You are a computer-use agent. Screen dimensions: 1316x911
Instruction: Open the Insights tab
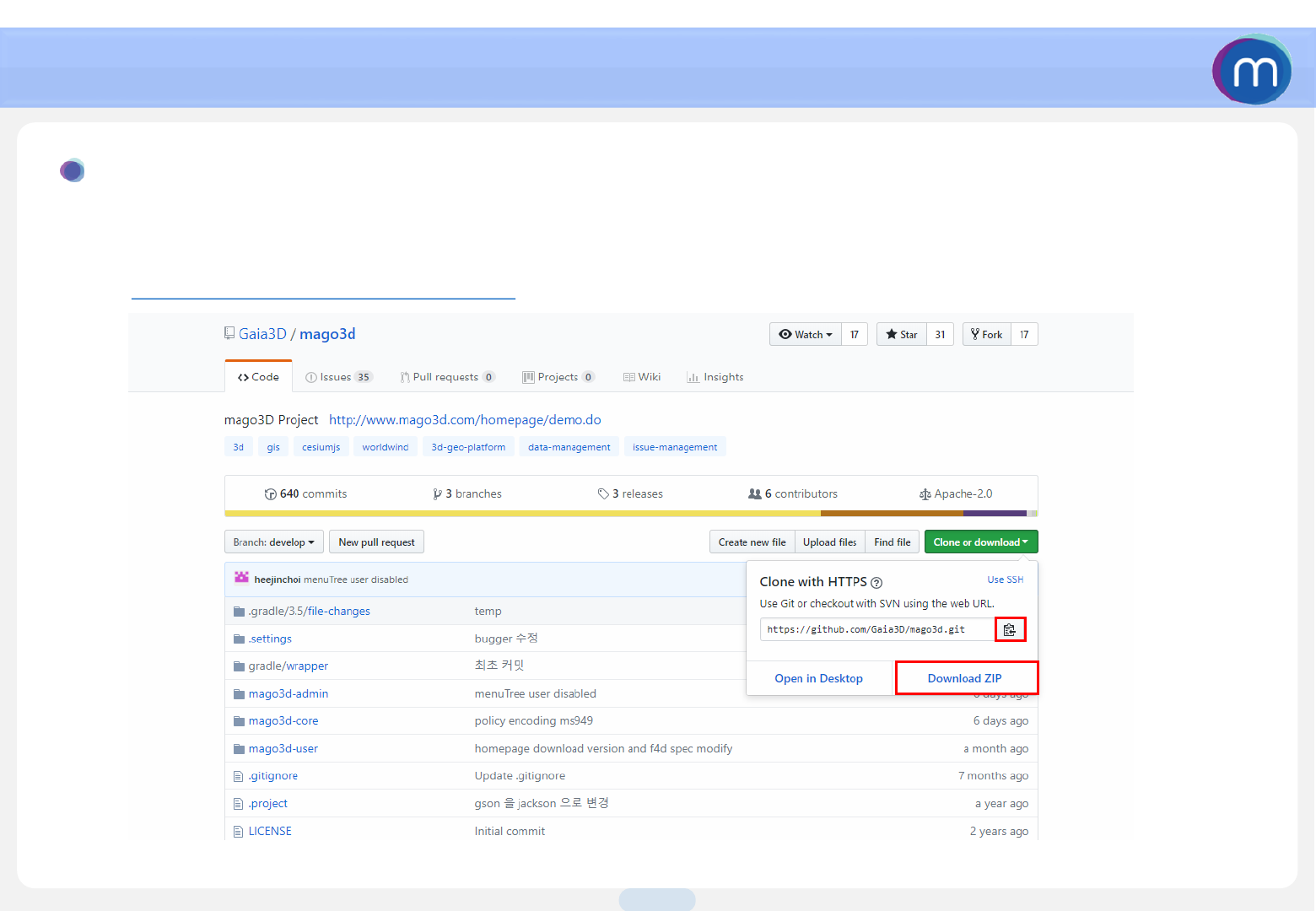click(715, 377)
